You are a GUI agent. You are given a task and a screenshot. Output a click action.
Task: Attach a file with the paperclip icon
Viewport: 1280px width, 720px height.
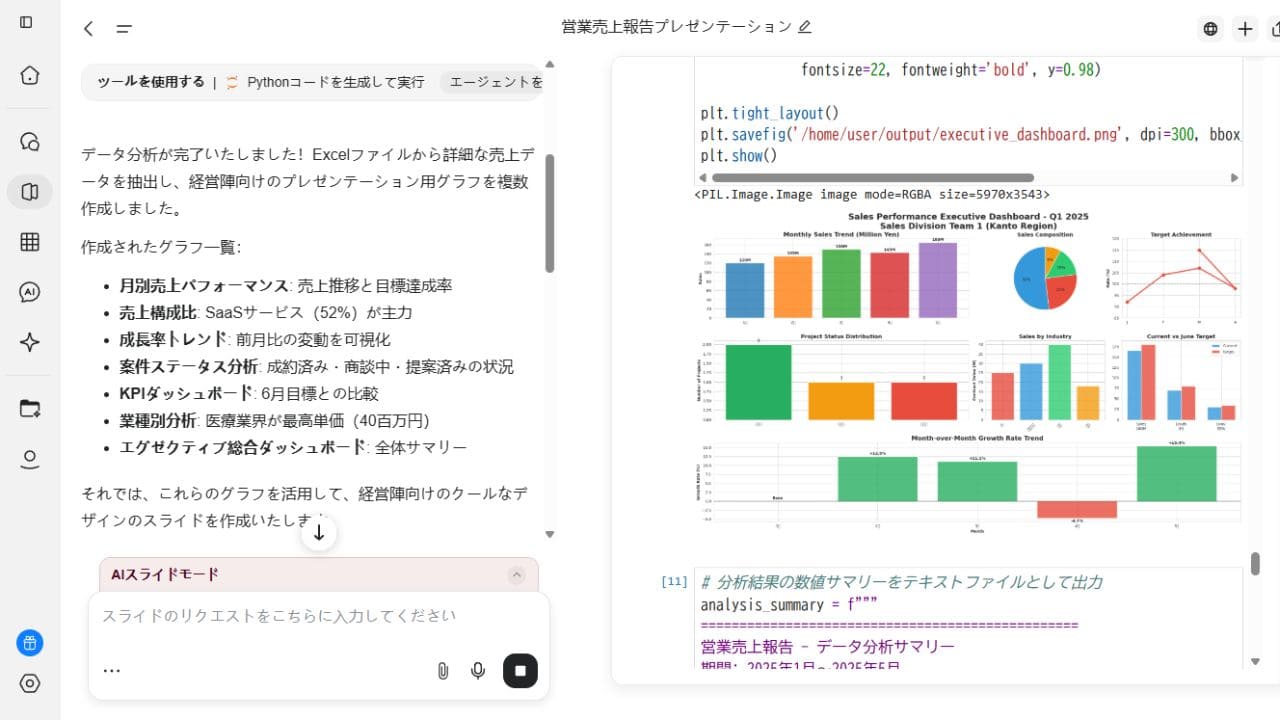[x=442, y=670]
